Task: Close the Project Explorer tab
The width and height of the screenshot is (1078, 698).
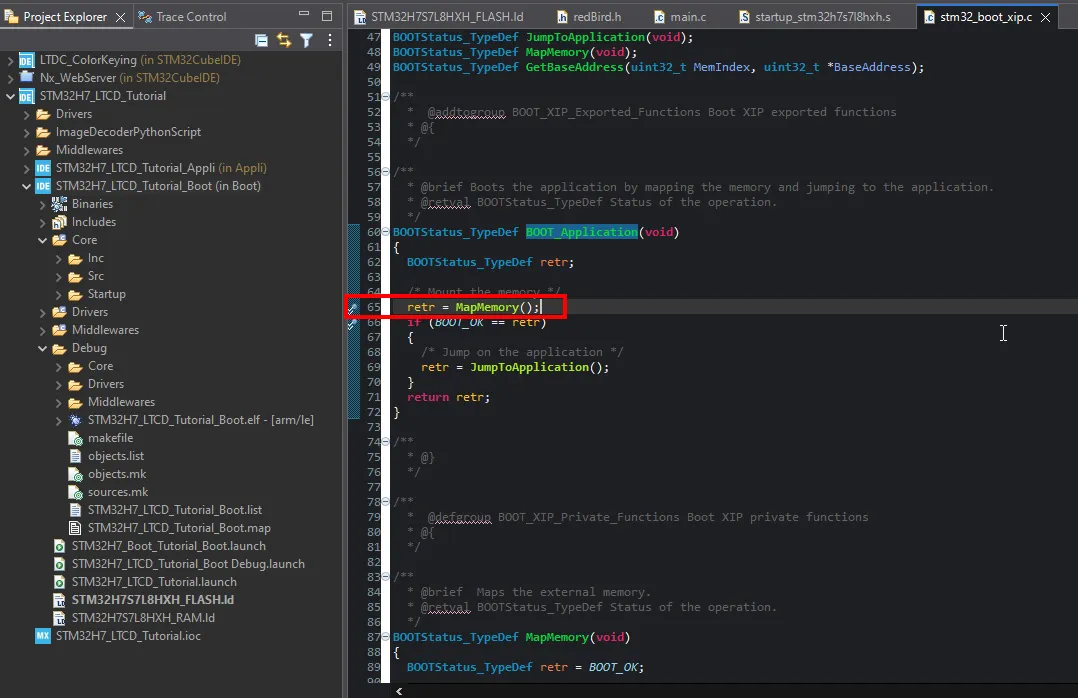Action: point(120,17)
